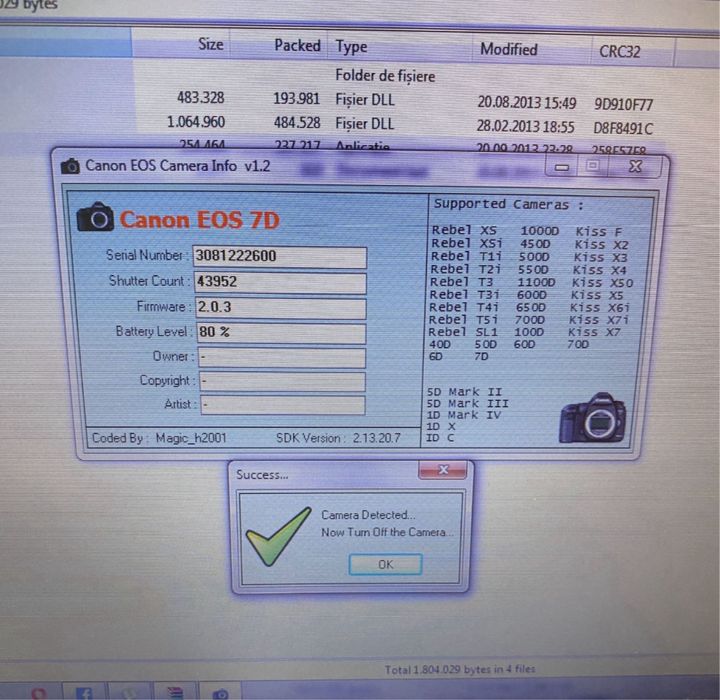This screenshot has width=720, height=700.
Task: Click the DSLR camera picture under Supported Cameras
Action: [592, 418]
